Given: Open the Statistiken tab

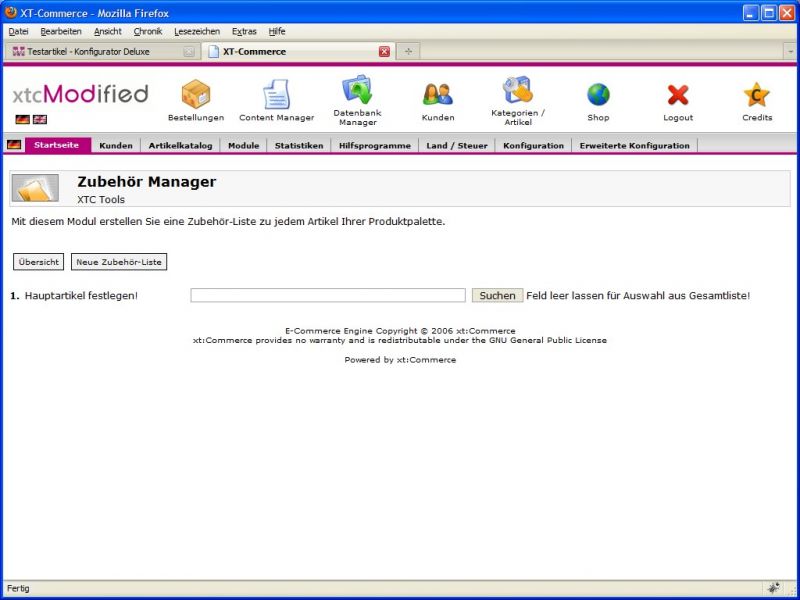Looking at the screenshot, I should pyautogui.click(x=298, y=145).
